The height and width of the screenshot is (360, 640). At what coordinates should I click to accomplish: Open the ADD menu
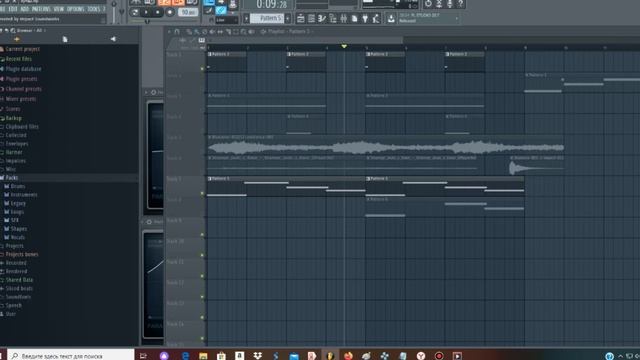tap(24, 9)
